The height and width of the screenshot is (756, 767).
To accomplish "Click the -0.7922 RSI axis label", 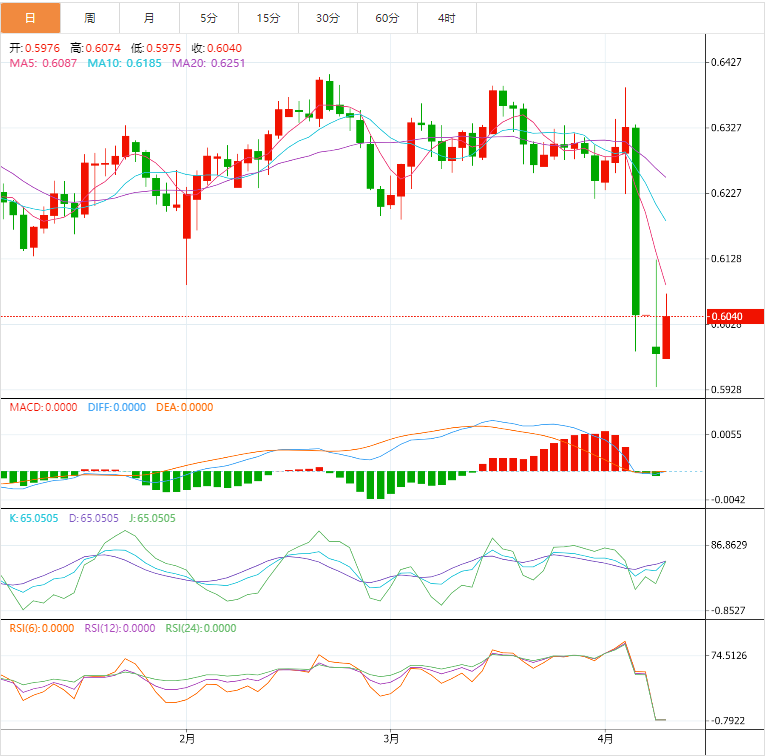I will [727, 721].
